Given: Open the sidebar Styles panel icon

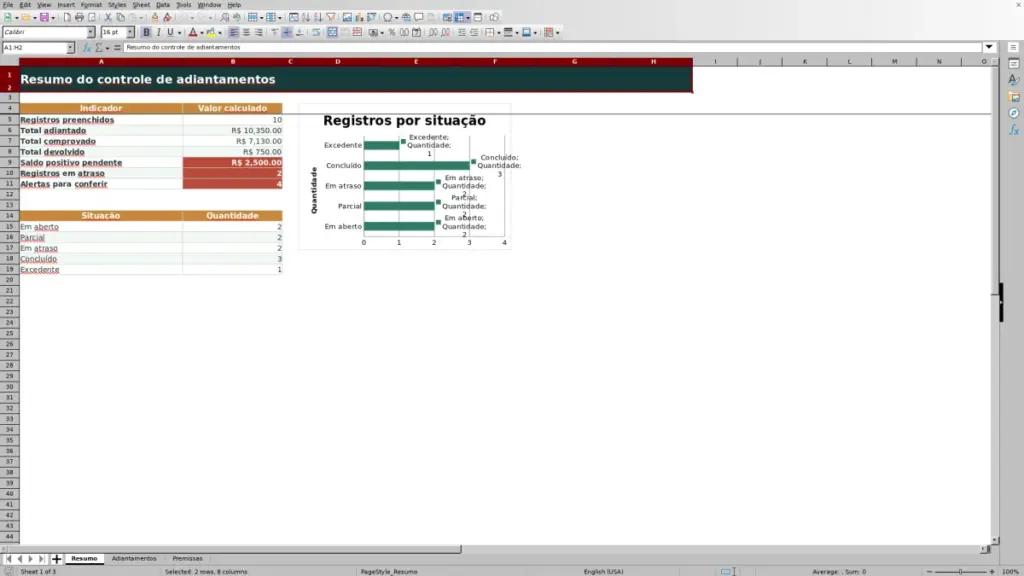Looking at the screenshot, I should pos(1014,80).
